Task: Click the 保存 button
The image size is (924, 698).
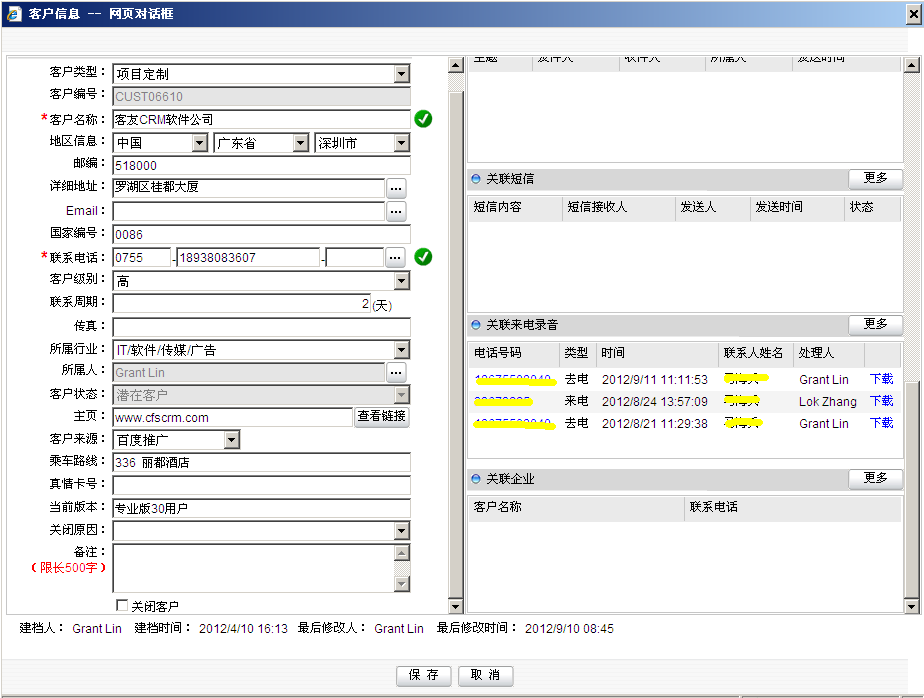Action: (424, 675)
